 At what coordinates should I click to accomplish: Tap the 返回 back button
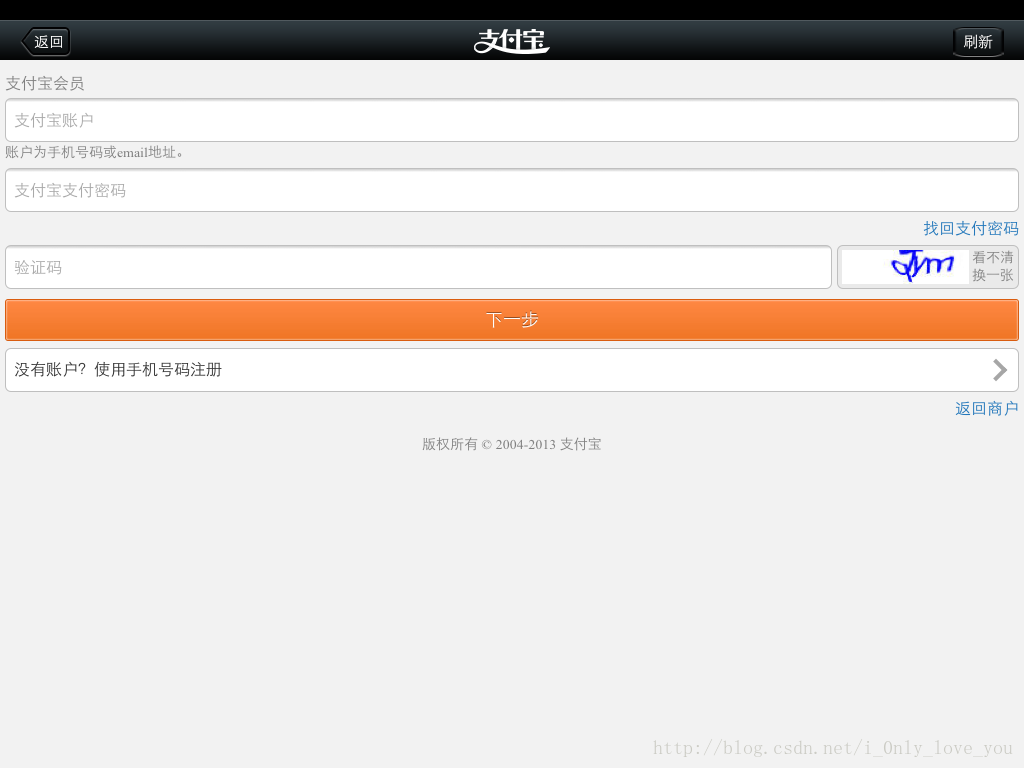pyautogui.click(x=46, y=42)
